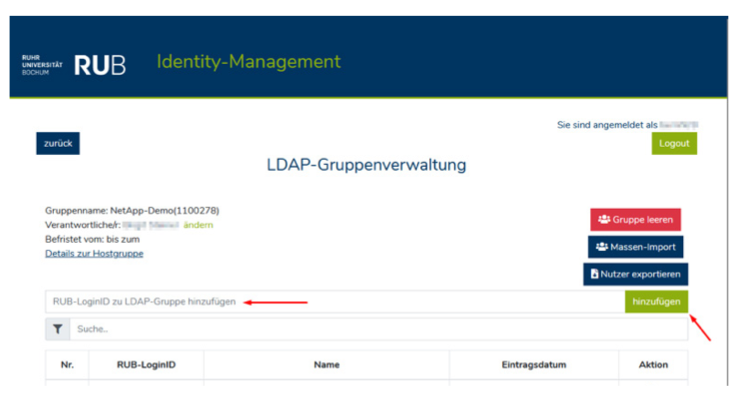The image size is (740, 402).
Task: Click the Aktion column header
Action: (x=653, y=365)
